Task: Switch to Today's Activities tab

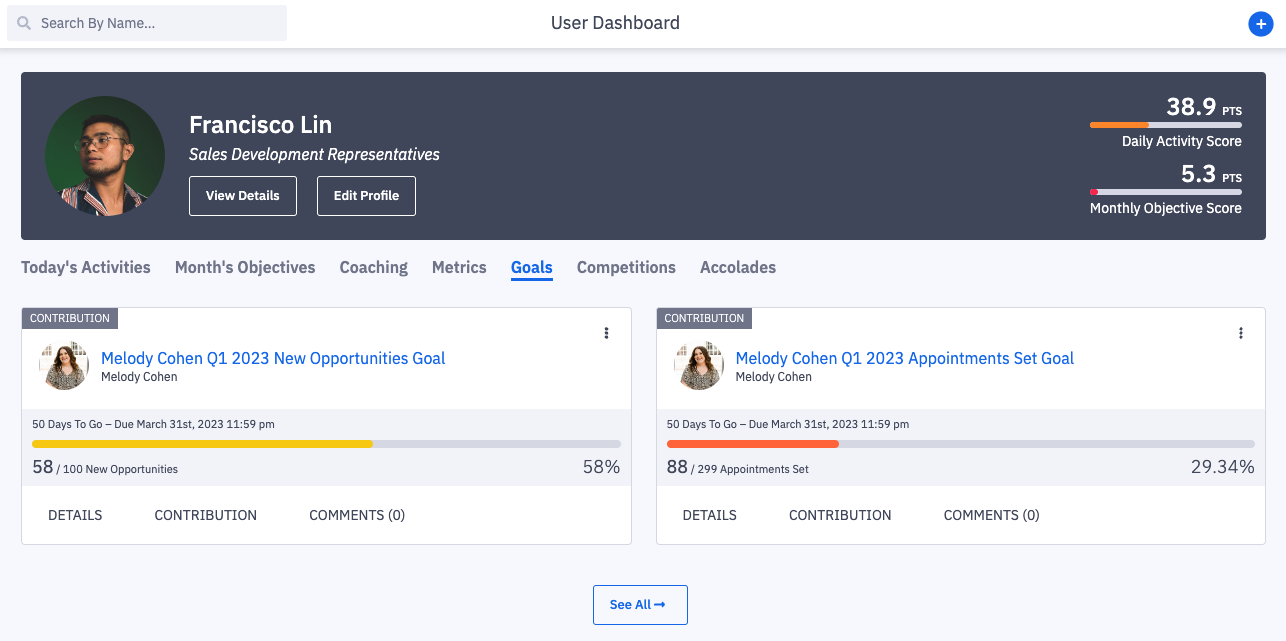Action: pyautogui.click(x=86, y=267)
